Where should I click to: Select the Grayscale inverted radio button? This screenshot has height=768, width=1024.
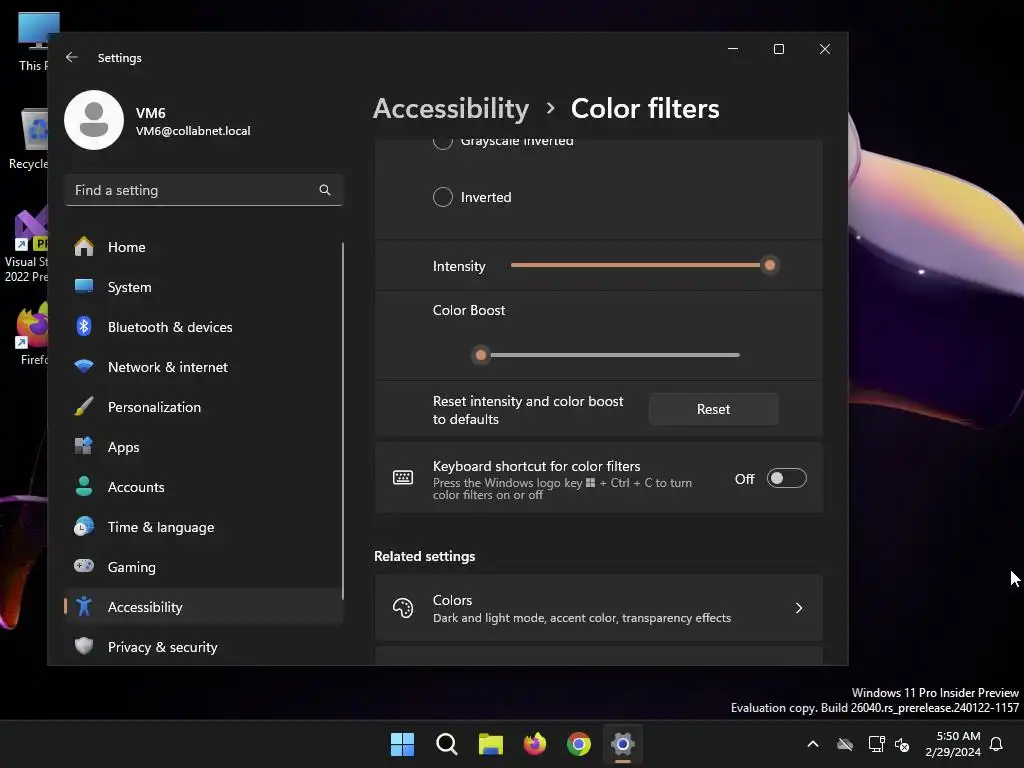(443, 141)
